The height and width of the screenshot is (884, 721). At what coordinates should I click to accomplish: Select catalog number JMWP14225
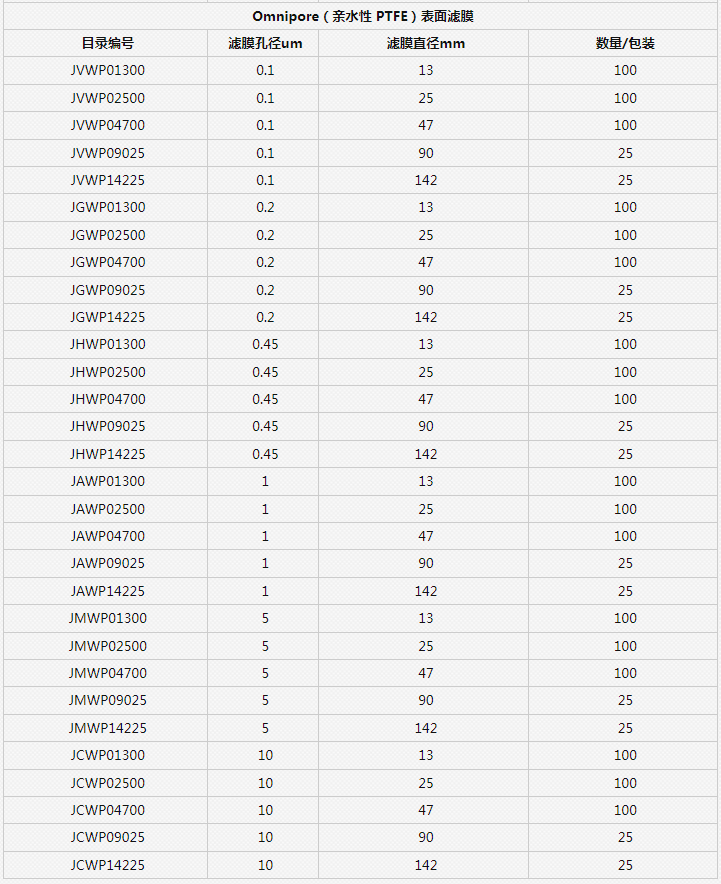(x=108, y=728)
